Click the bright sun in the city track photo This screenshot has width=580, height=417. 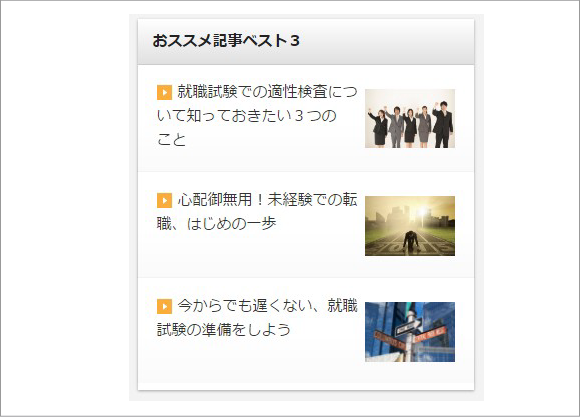[x=422, y=212]
